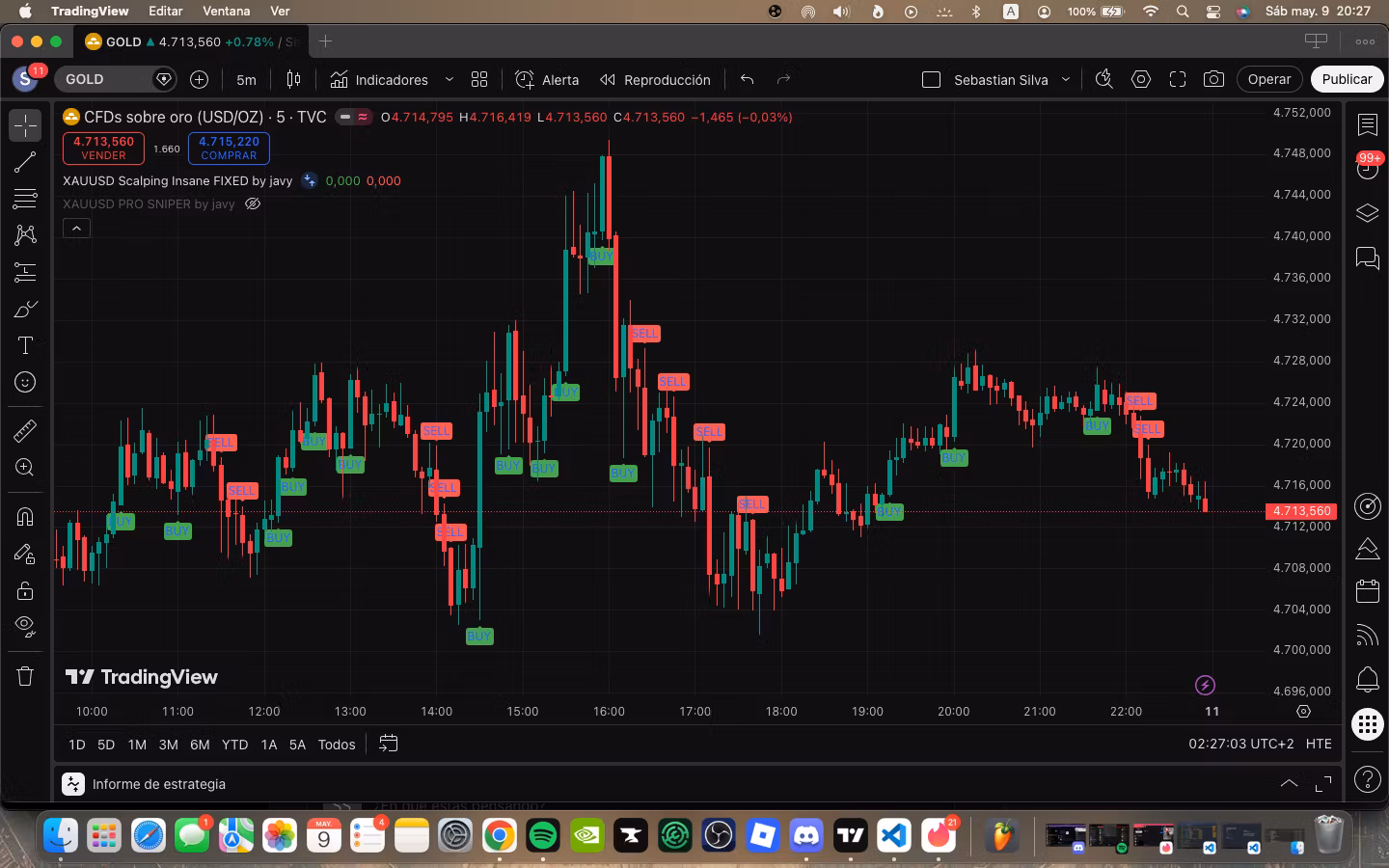
Task: Open the emoji and stickers tool
Action: tap(25, 383)
